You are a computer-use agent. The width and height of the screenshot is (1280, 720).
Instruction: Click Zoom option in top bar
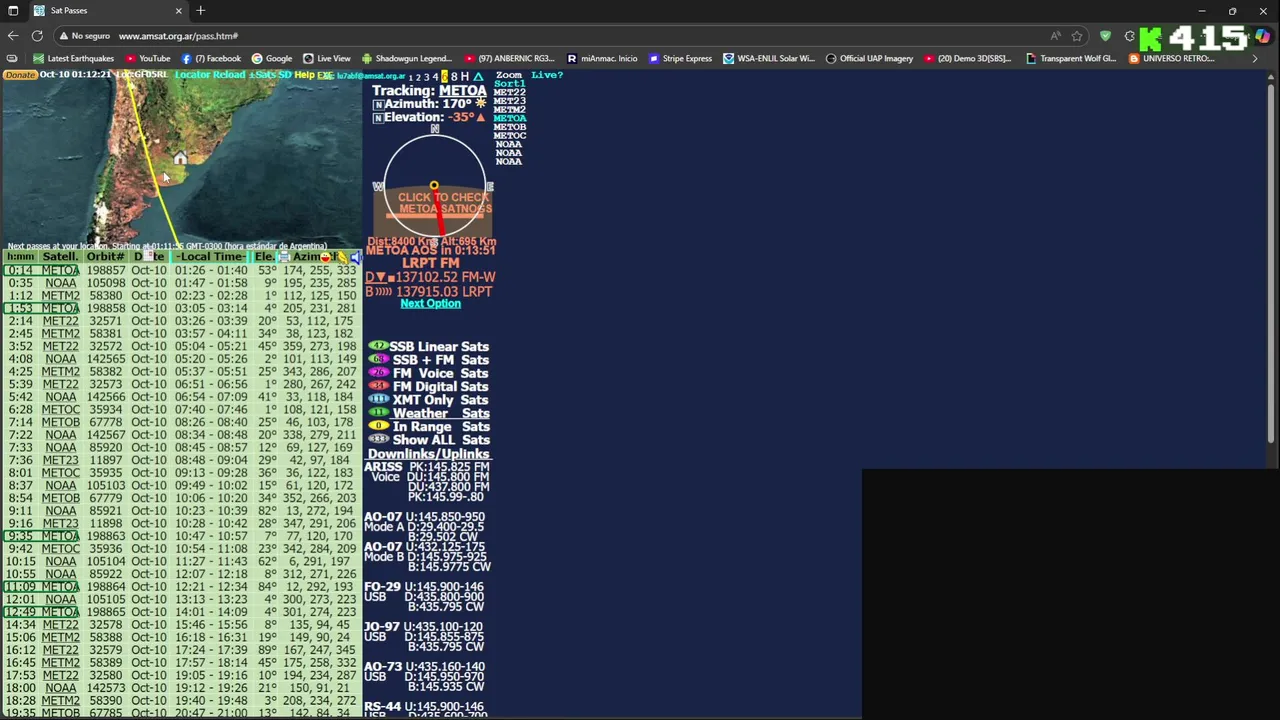coord(508,75)
